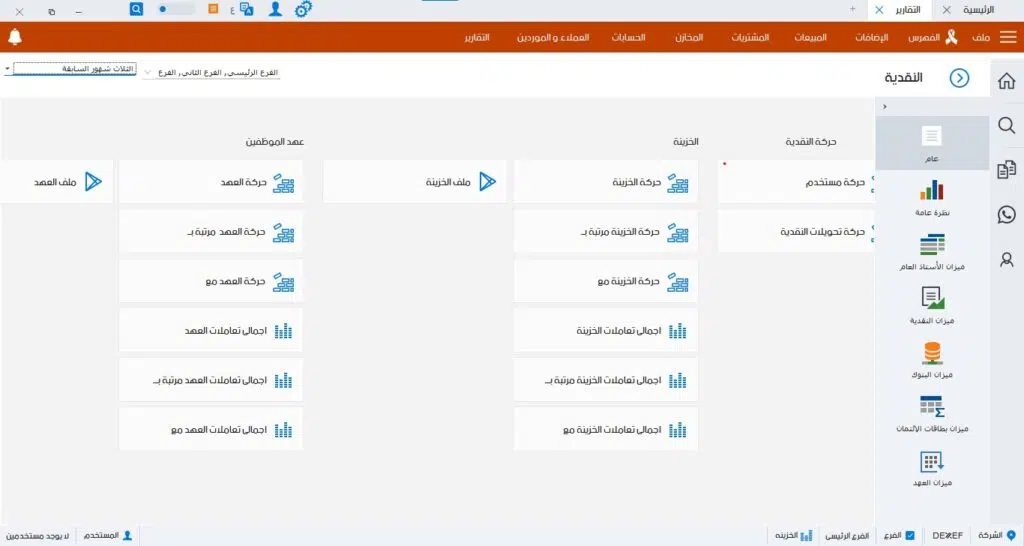Open the search magnifier in sidebar
Image resolution: width=1024 pixels, height=546 pixels.
[1006, 125]
